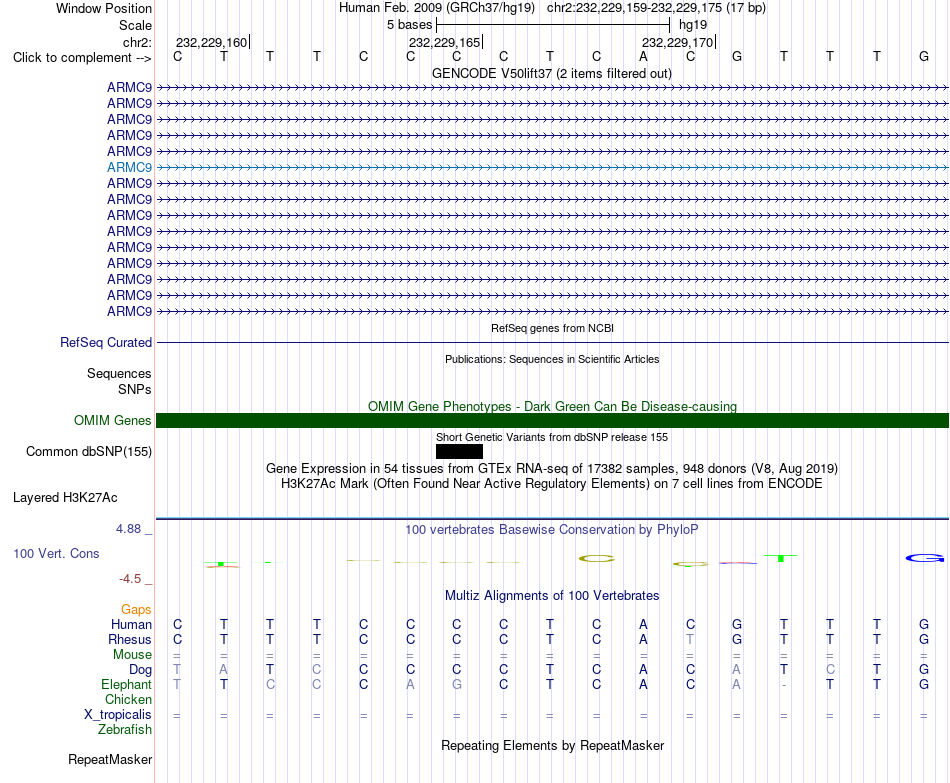Click 'Publications: Sequences in Scientific Articles' title
950x783 pixels.
pos(552,359)
